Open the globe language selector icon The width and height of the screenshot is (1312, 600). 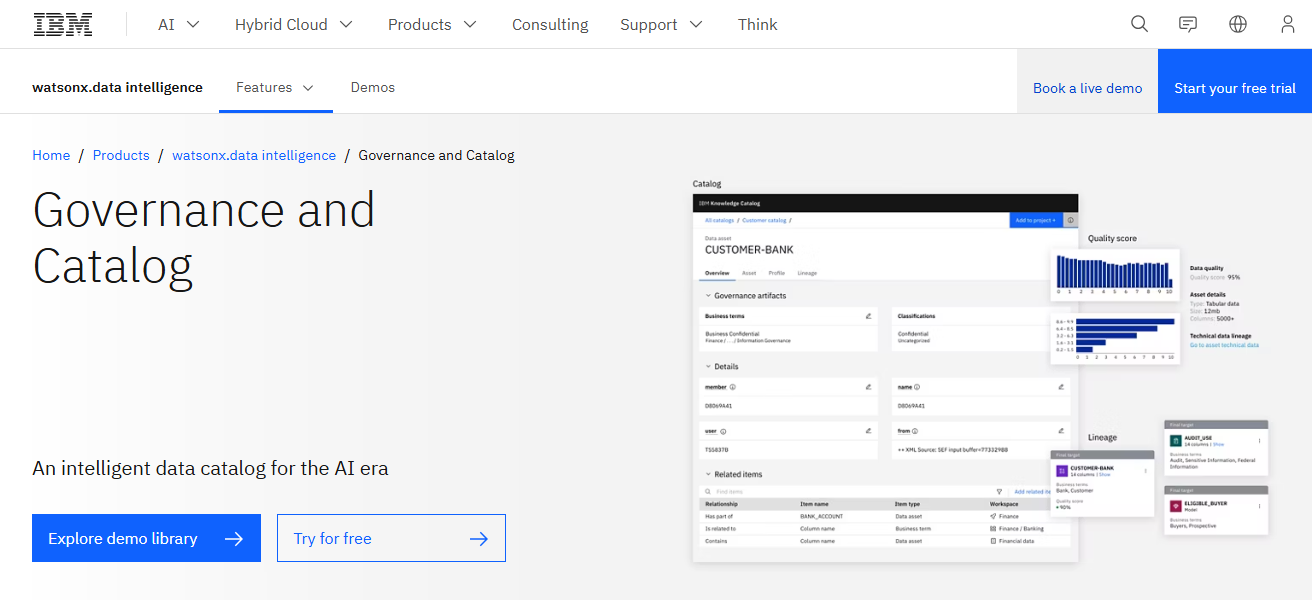pos(1237,23)
